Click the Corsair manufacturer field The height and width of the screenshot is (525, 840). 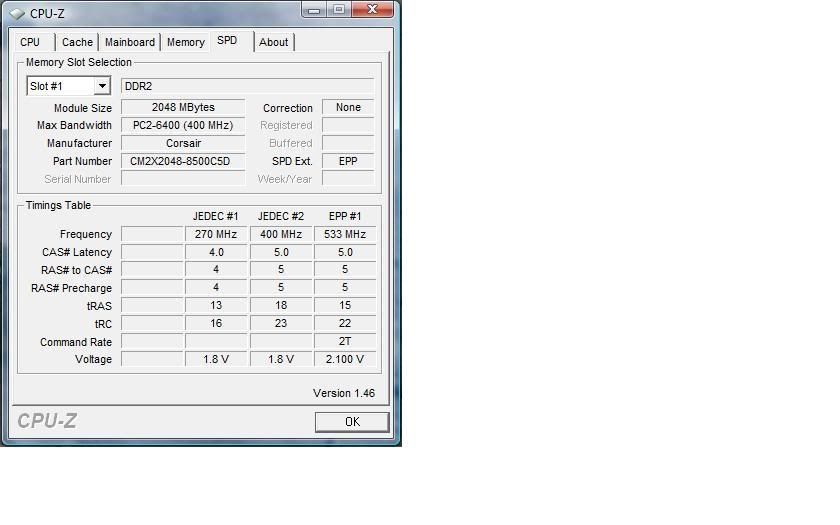[183, 143]
